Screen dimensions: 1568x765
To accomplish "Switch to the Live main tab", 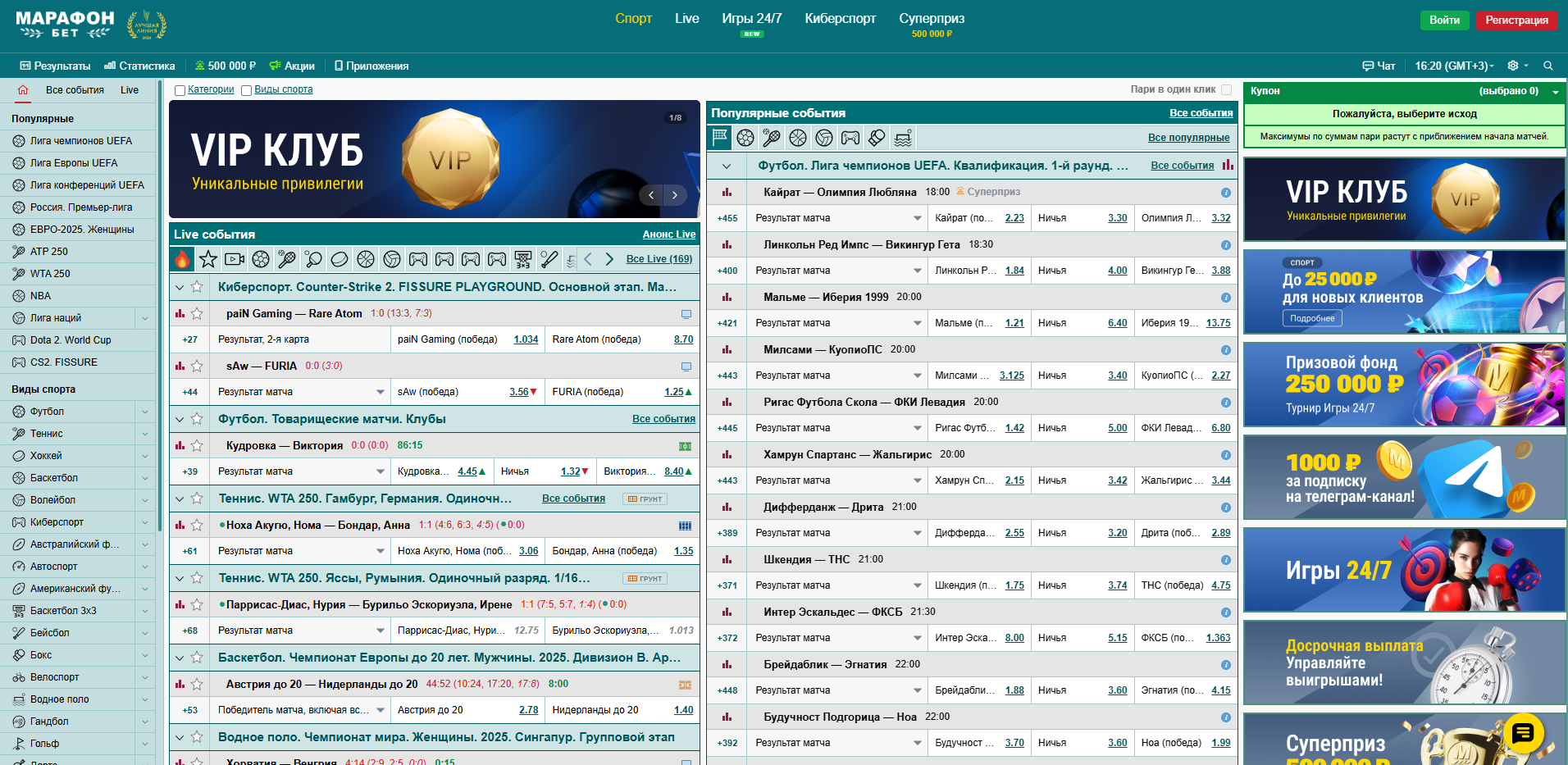I will [x=687, y=18].
